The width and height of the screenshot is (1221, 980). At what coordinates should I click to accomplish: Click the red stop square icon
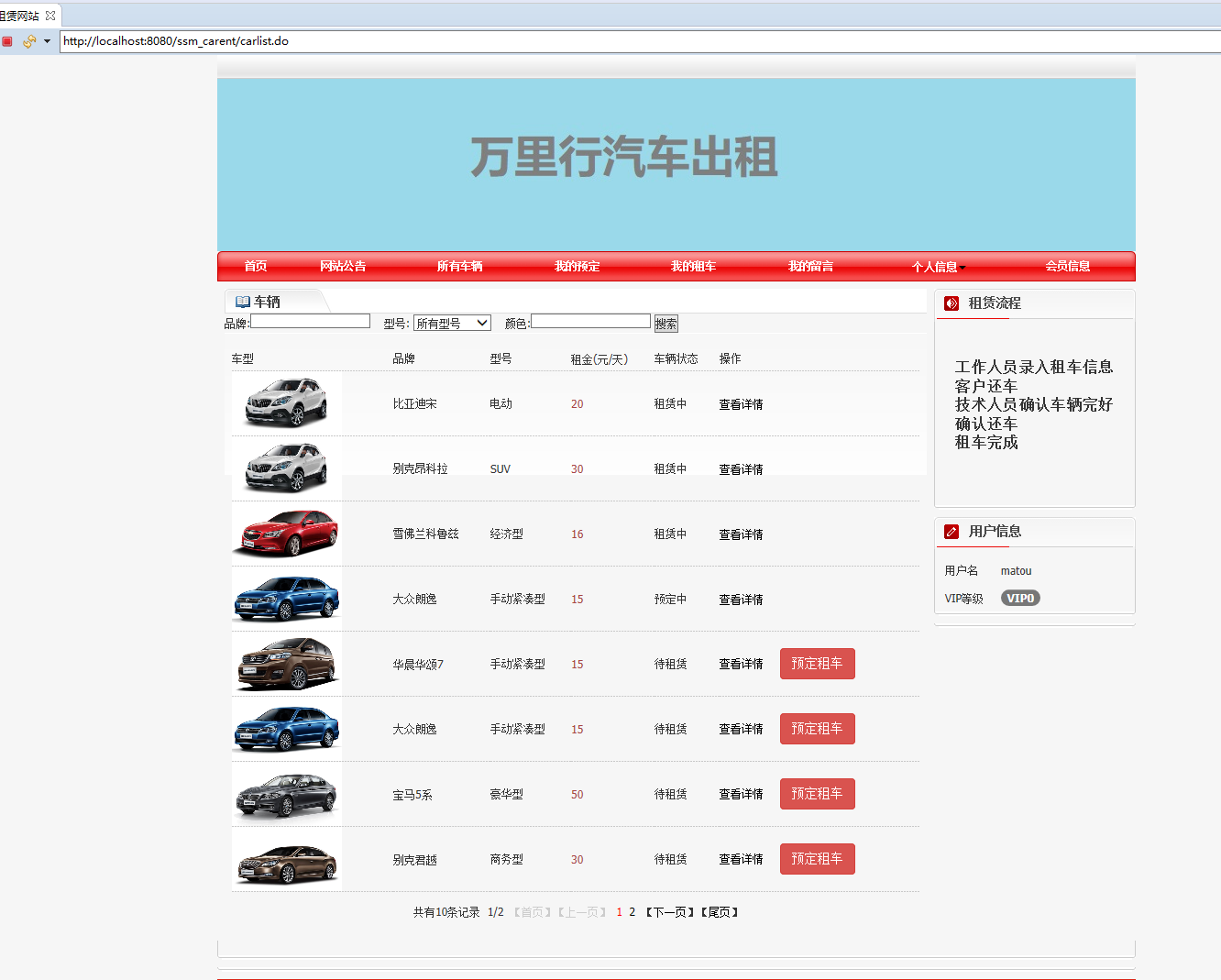tap(6, 41)
